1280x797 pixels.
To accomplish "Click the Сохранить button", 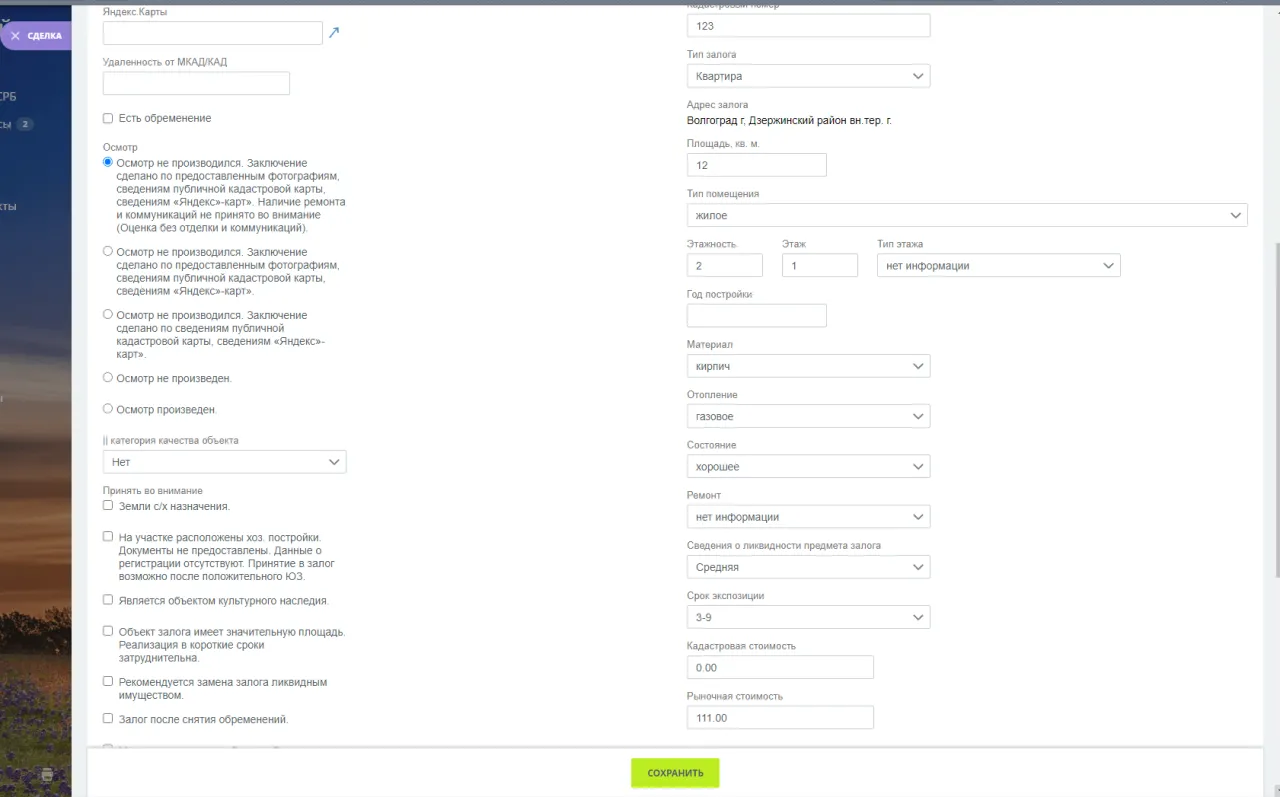I will (675, 773).
